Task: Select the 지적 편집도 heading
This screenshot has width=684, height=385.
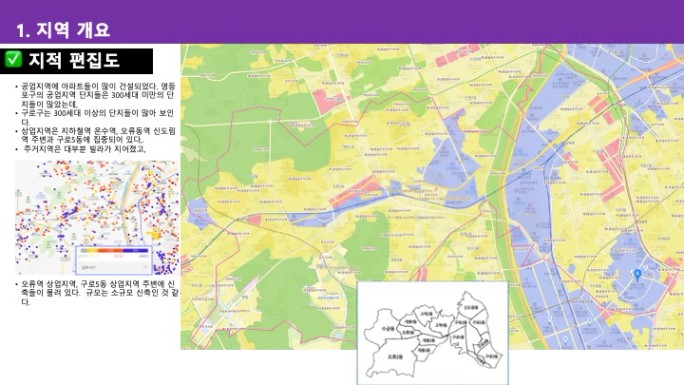Action: (x=74, y=60)
